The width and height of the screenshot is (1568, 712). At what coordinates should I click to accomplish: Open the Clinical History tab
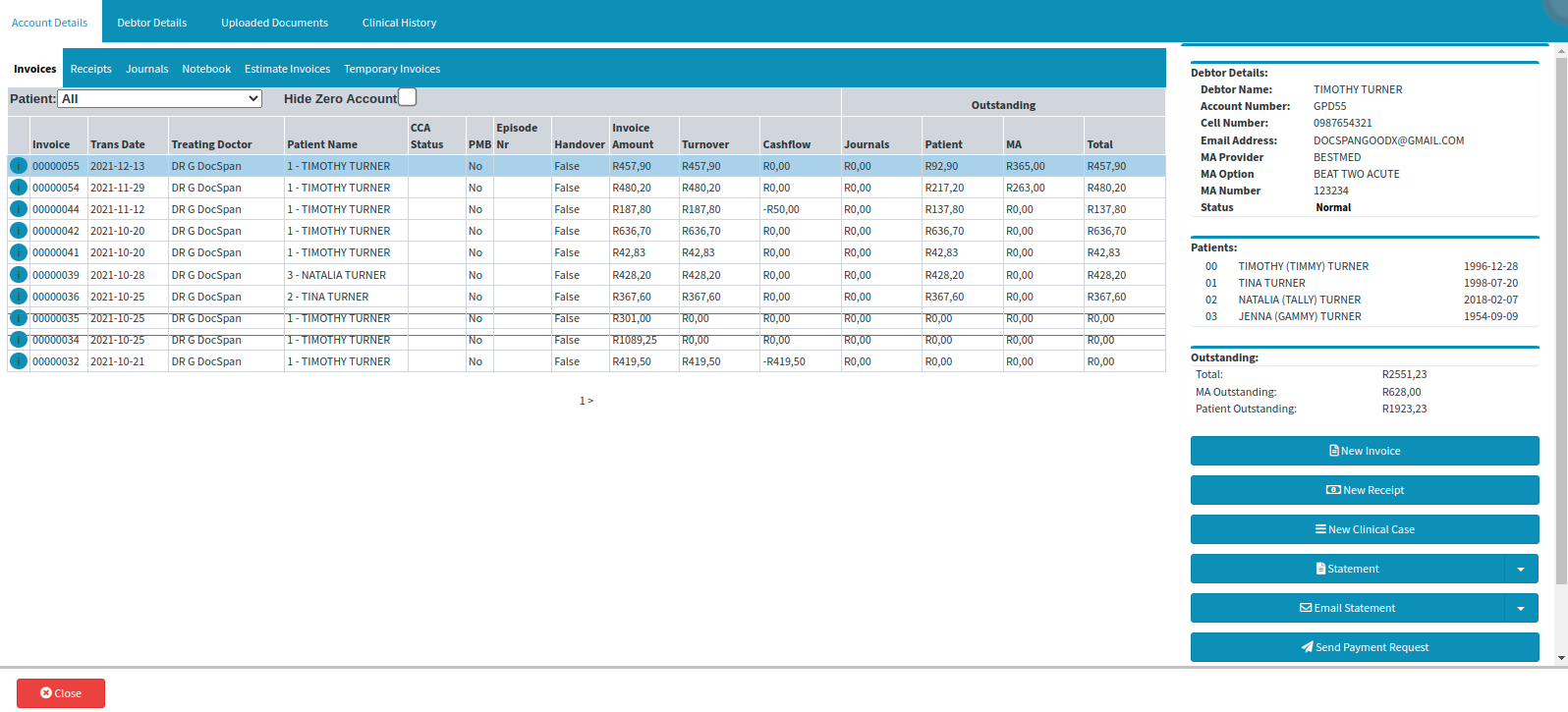[399, 23]
